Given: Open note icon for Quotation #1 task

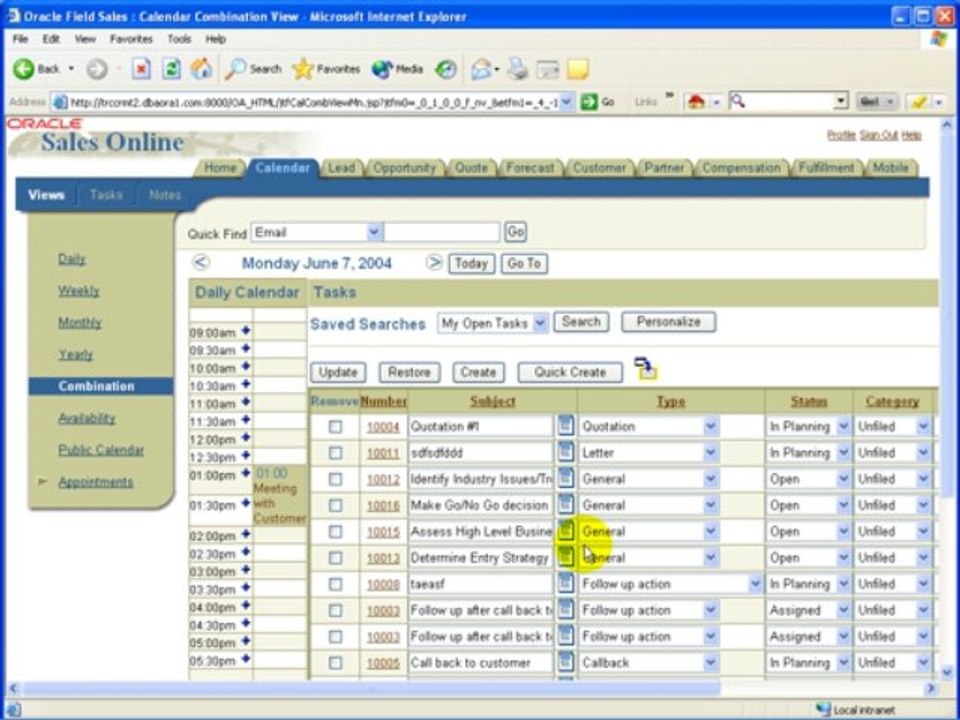Looking at the screenshot, I should point(566,425).
